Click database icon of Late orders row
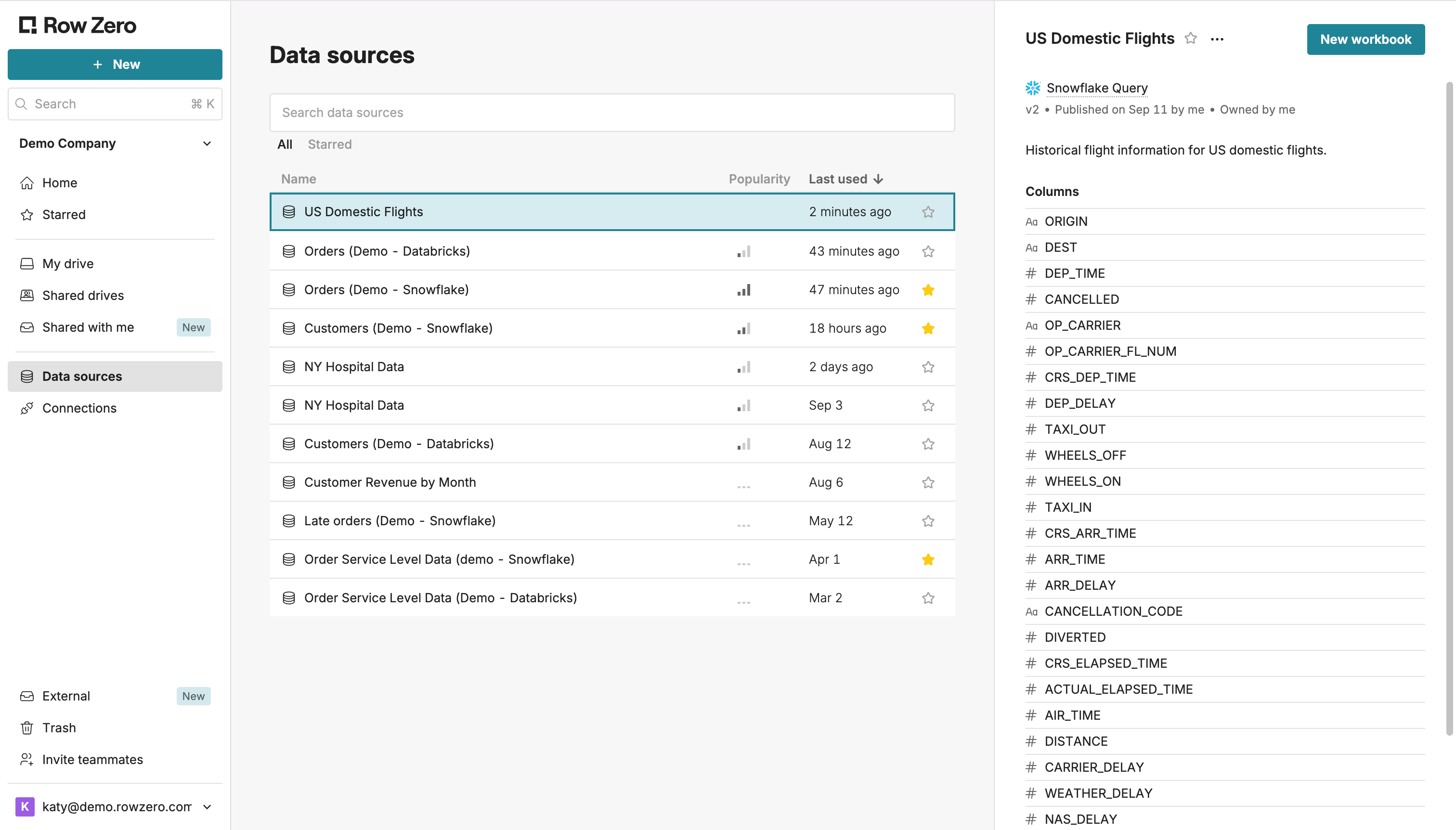Screen dimensions: 1456x830 point(289,521)
